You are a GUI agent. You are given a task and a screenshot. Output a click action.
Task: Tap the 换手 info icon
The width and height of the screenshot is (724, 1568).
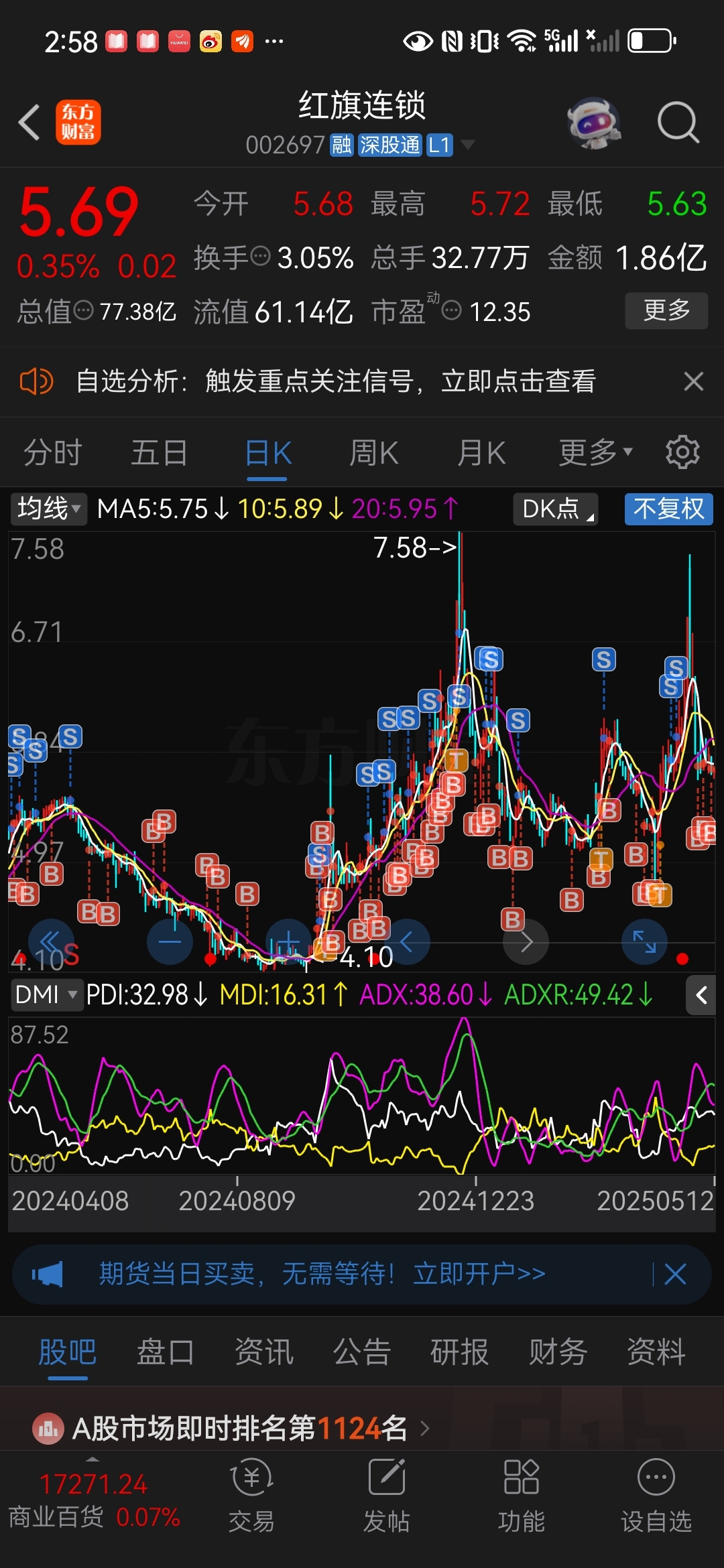pos(260,255)
